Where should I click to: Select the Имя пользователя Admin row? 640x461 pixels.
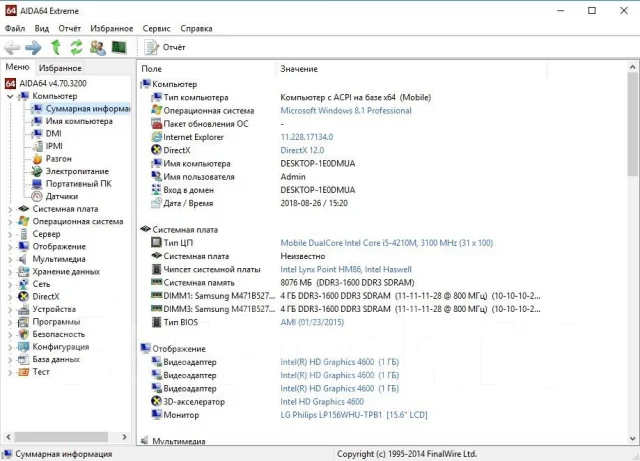347,177
